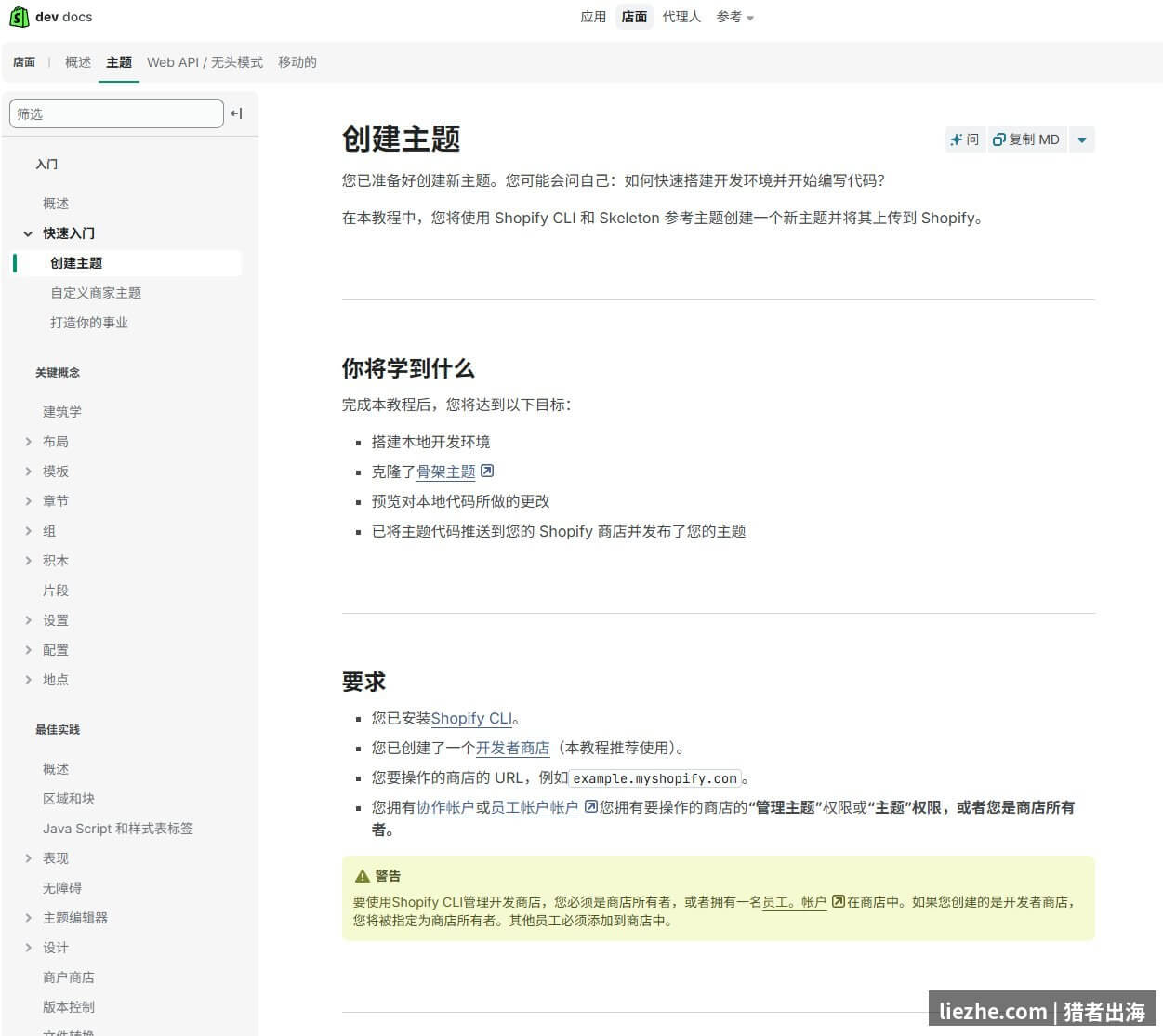Collapse the 快速入门 section
Screen dimensions: 1163x1036
coord(28,233)
